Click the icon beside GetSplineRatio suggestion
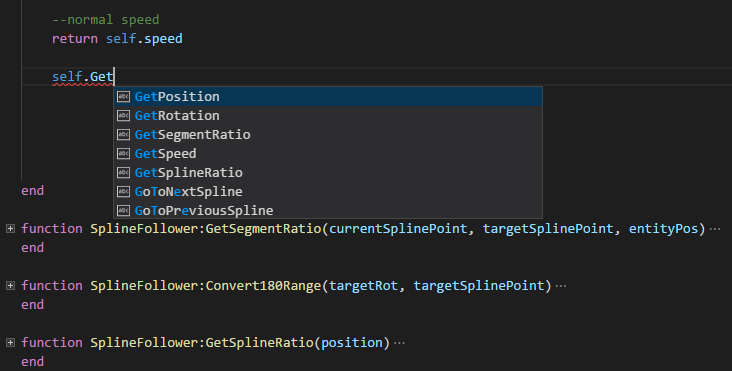The image size is (732, 371). [x=123, y=173]
